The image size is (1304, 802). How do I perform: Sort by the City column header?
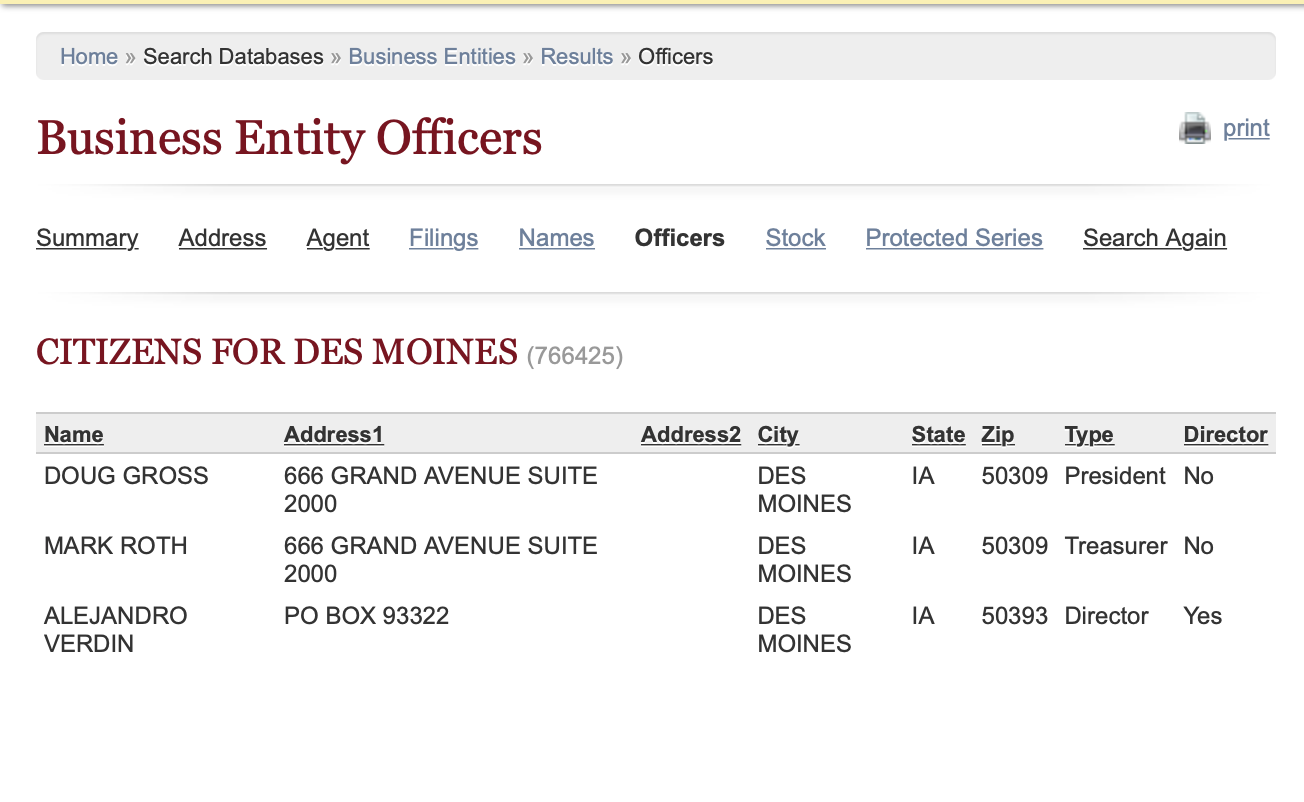click(x=778, y=434)
